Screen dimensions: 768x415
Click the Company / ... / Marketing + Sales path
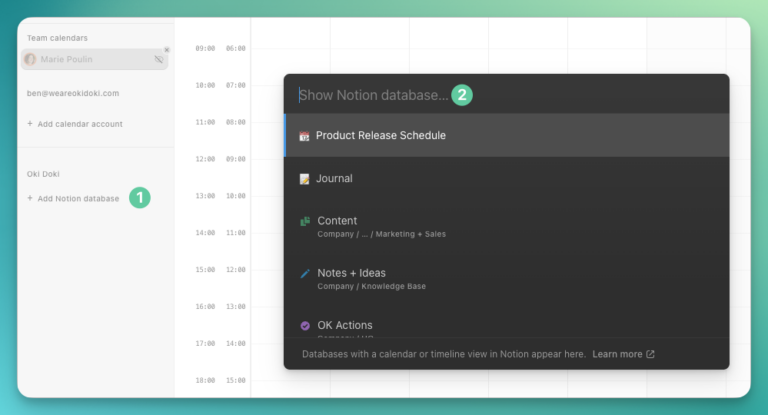click(x=382, y=234)
